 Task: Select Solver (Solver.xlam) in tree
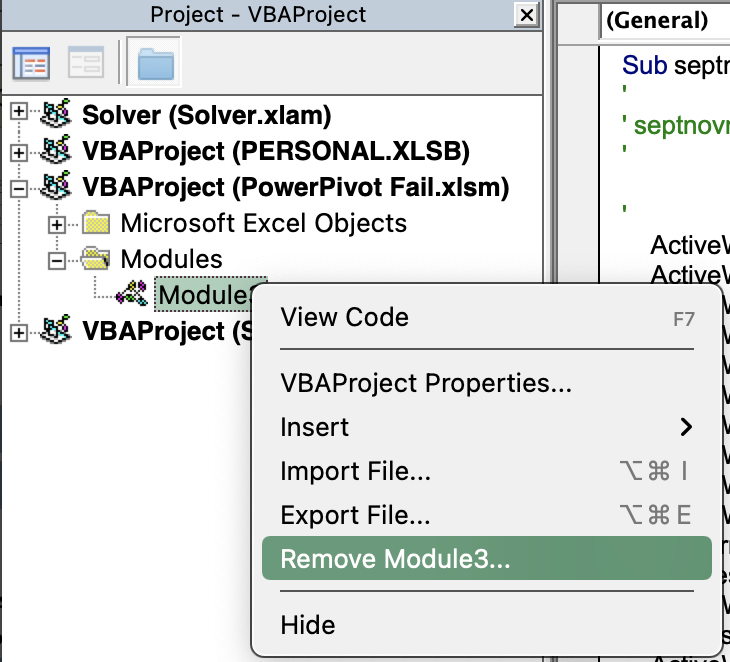[207, 115]
